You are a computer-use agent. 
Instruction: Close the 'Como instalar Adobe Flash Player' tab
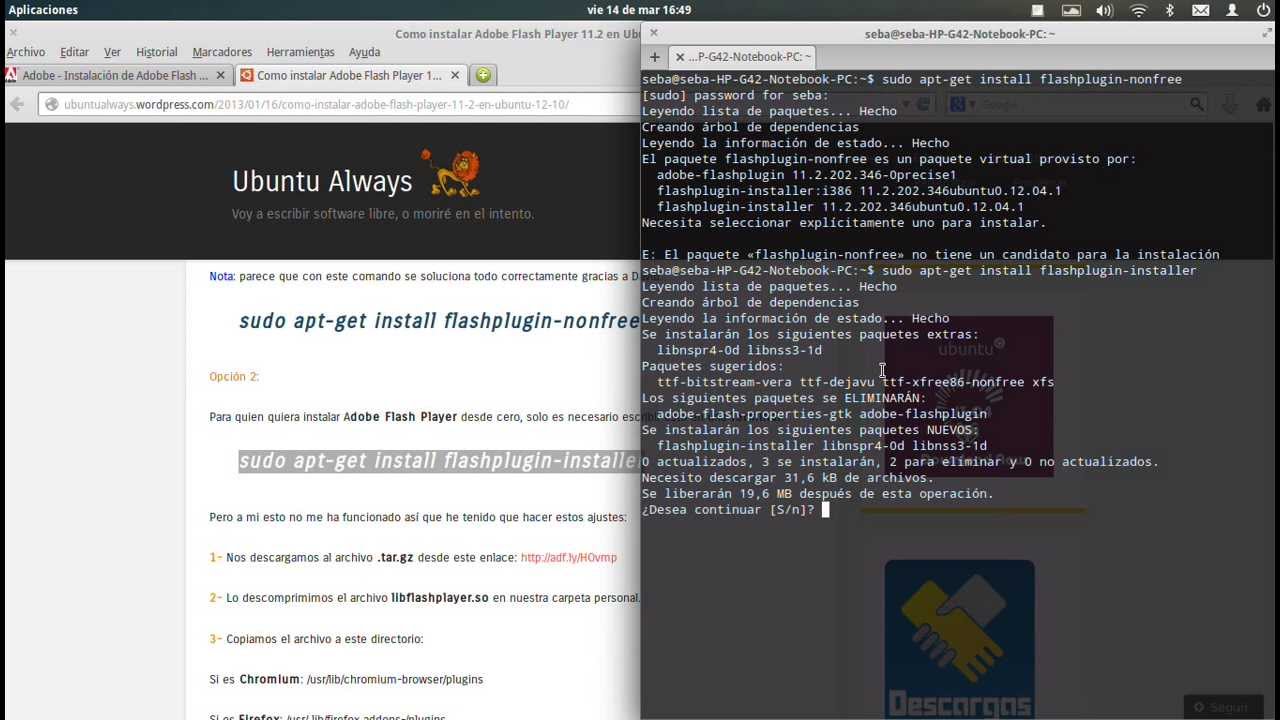click(455, 75)
